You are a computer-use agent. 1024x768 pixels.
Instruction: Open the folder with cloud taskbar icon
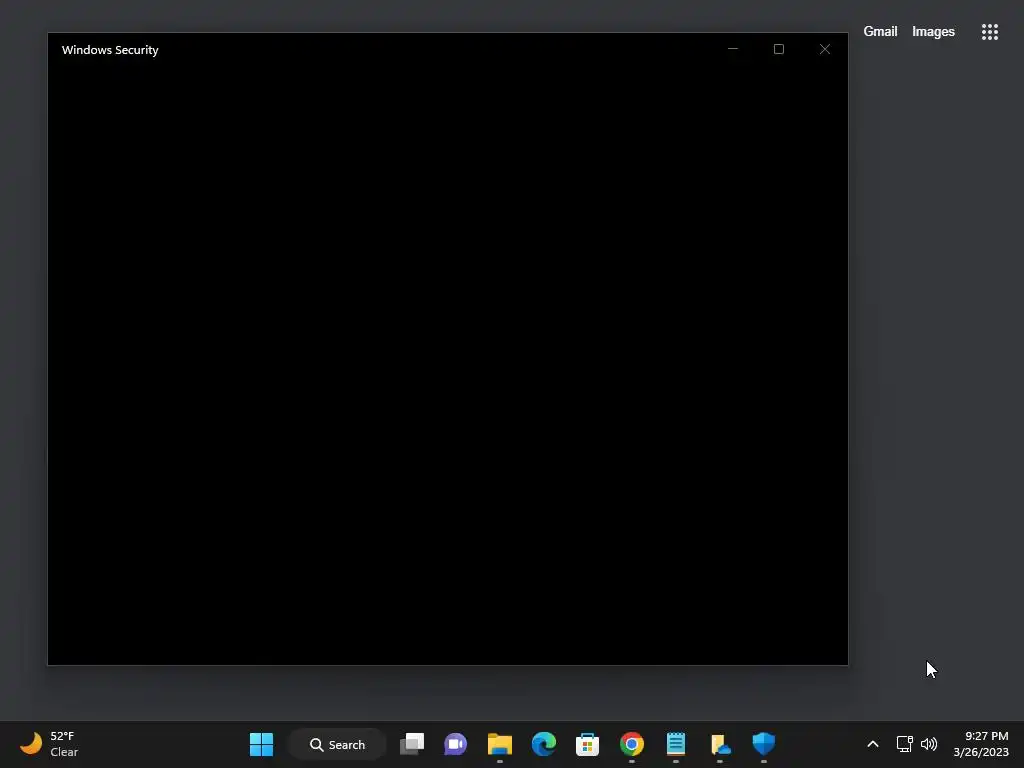[720, 744]
